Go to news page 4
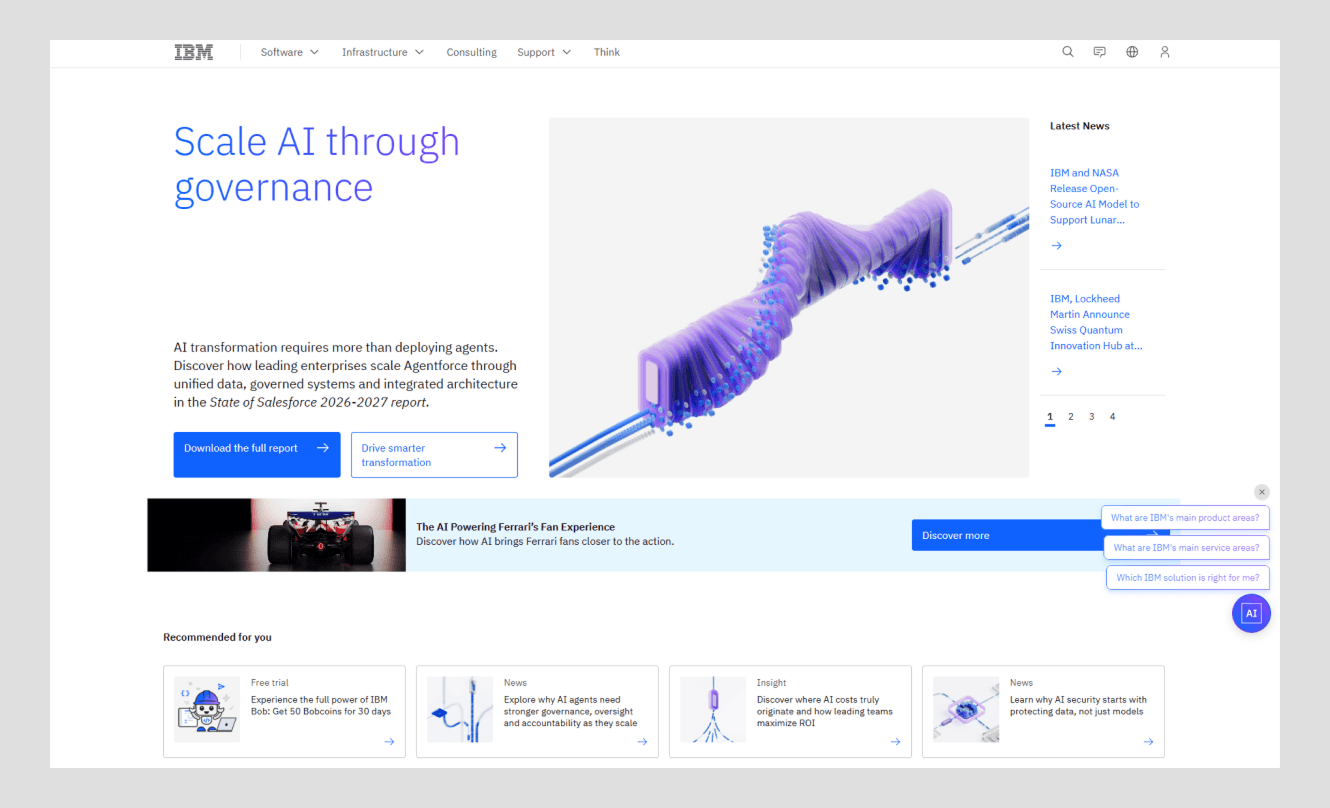1330x808 pixels. pyautogui.click(x=1112, y=417)
